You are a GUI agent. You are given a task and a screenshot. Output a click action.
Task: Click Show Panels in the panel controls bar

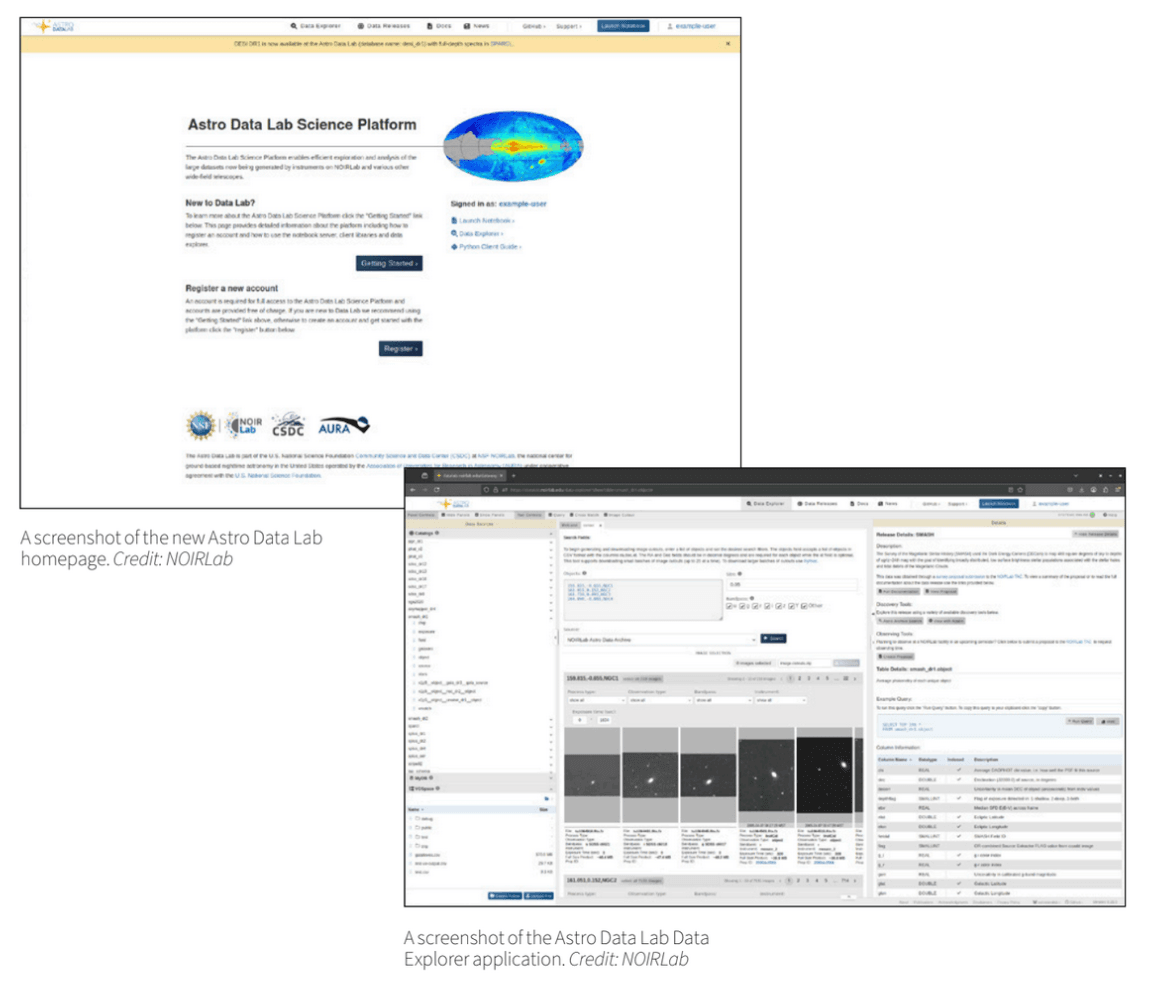click(491, 515)
